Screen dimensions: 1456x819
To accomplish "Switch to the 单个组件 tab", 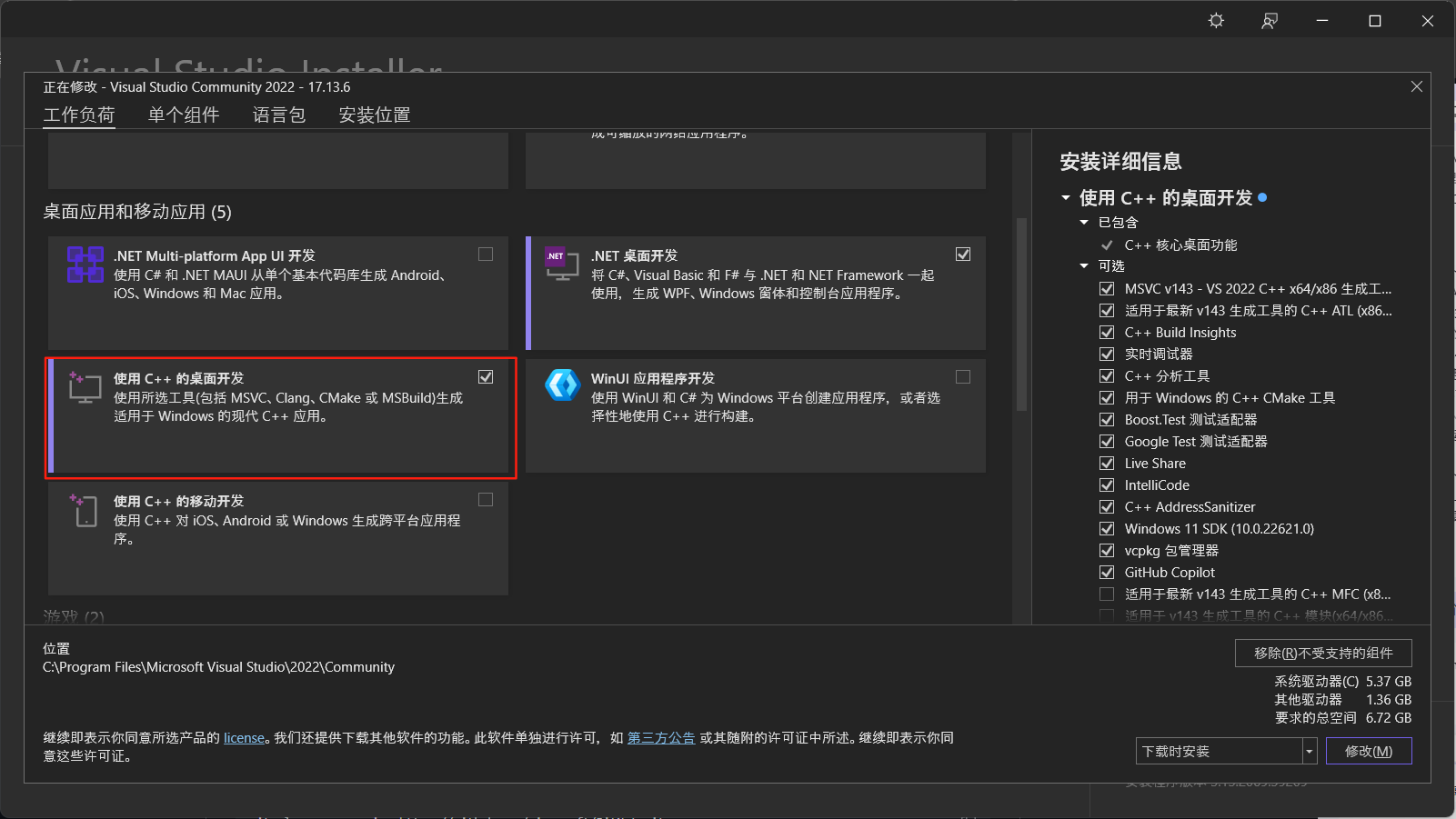I will [x=184, y=115].
